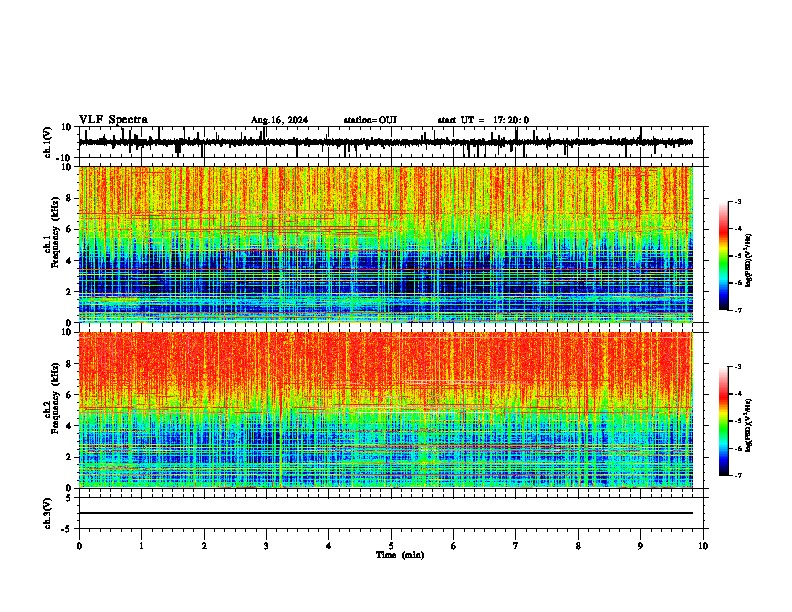The width and height of the screenshot is (792, 612).
Task: Click the "VLF Spectra" title text
Action: tap(113, 120)
